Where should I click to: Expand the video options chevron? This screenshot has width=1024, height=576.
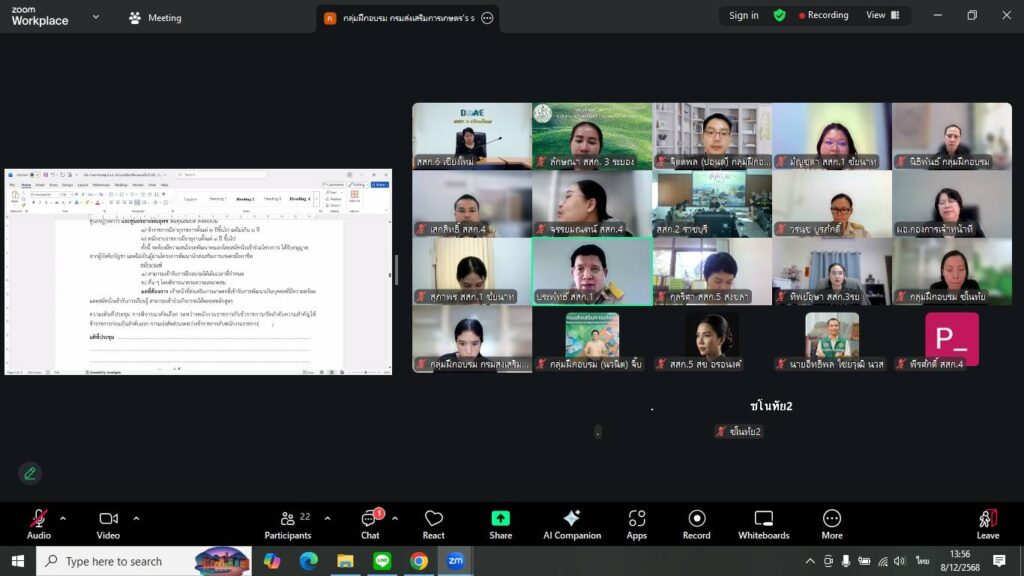pos(136,518)
